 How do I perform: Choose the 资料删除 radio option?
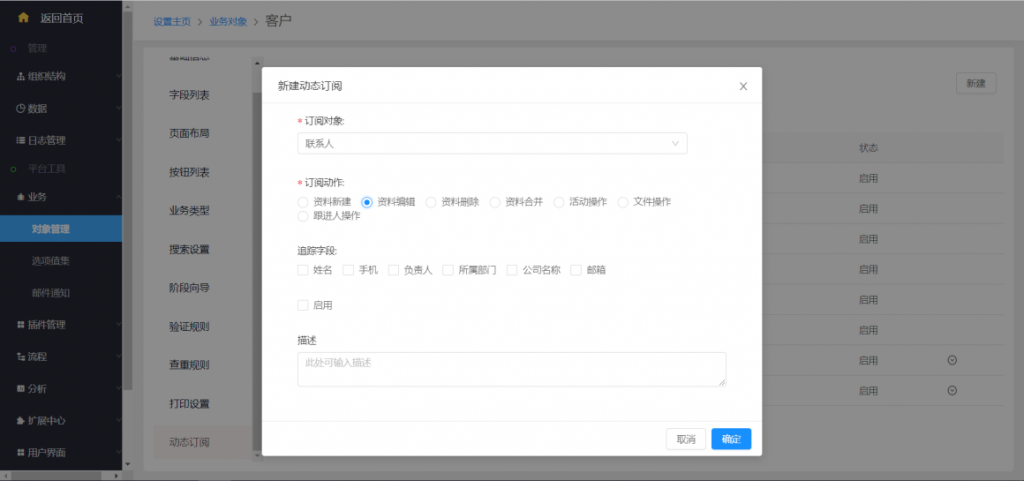[432, 202]
